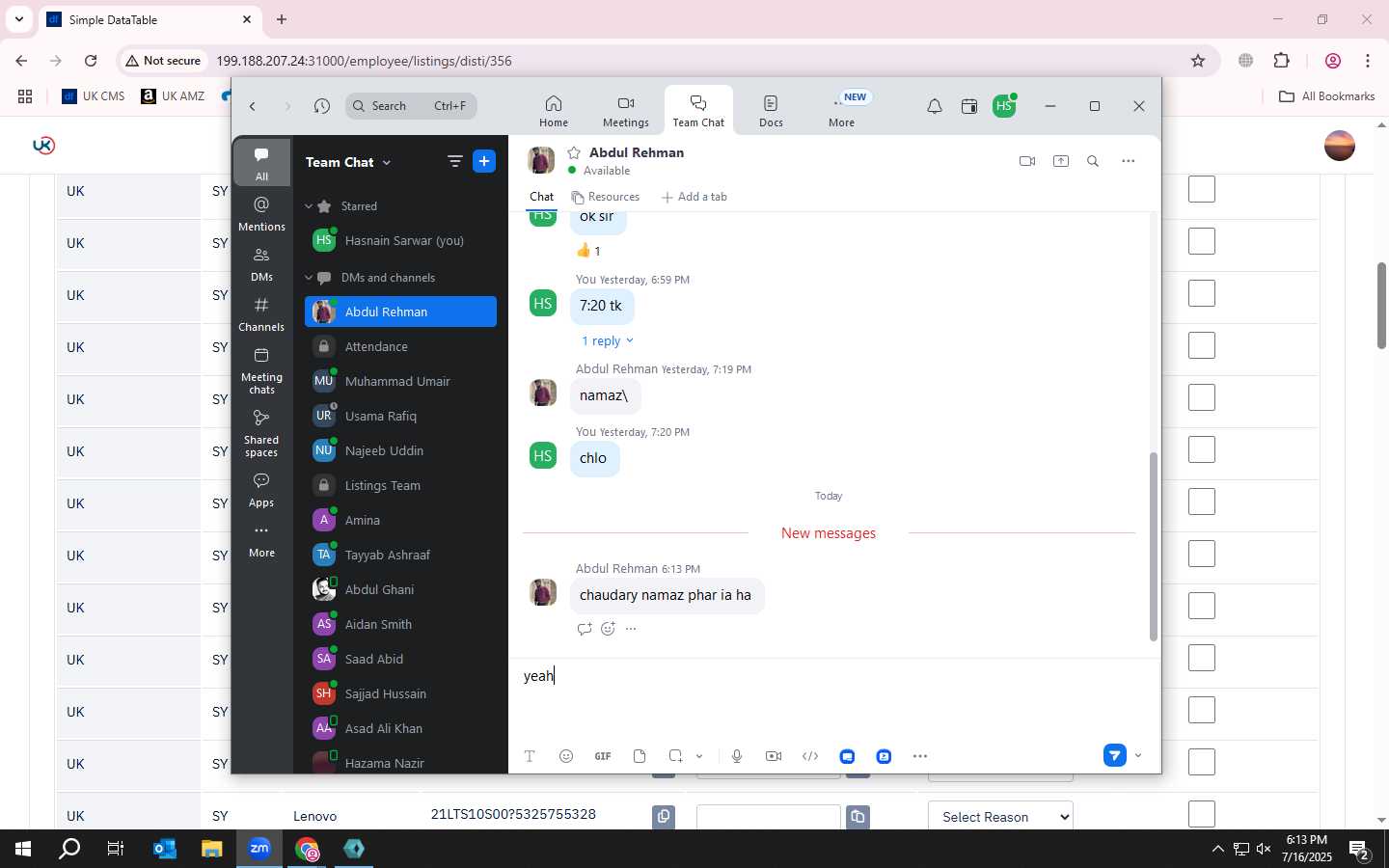The image size is (1389, 868).
Task: Click Add a tab
Action: click(x=694, y=197)
